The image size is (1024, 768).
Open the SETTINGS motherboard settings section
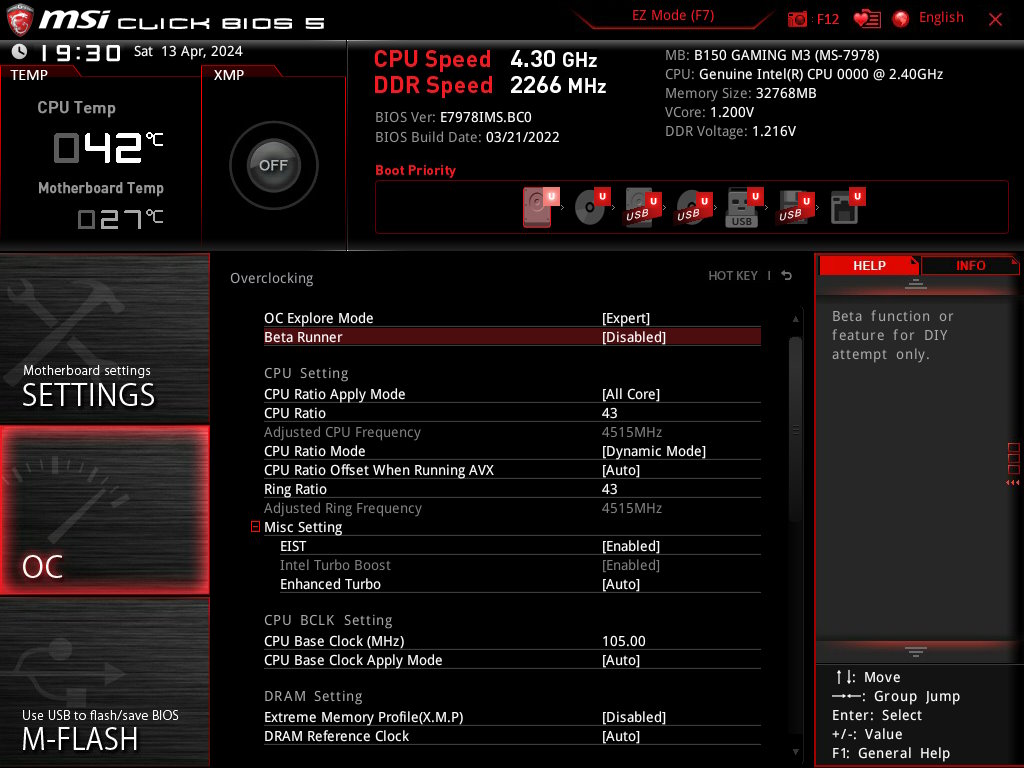click(x=105, y=340)
